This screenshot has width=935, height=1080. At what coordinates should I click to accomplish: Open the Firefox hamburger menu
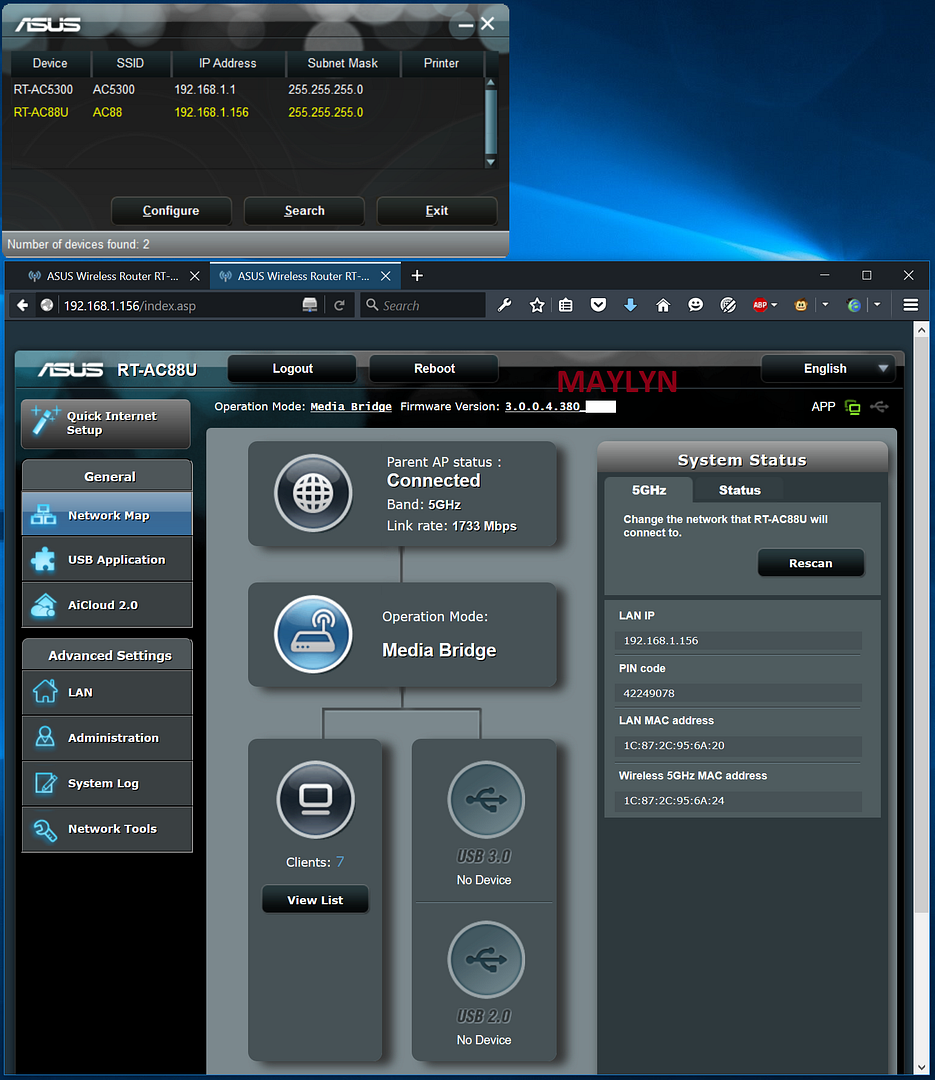pyautogui.click(x=910, y=305)
